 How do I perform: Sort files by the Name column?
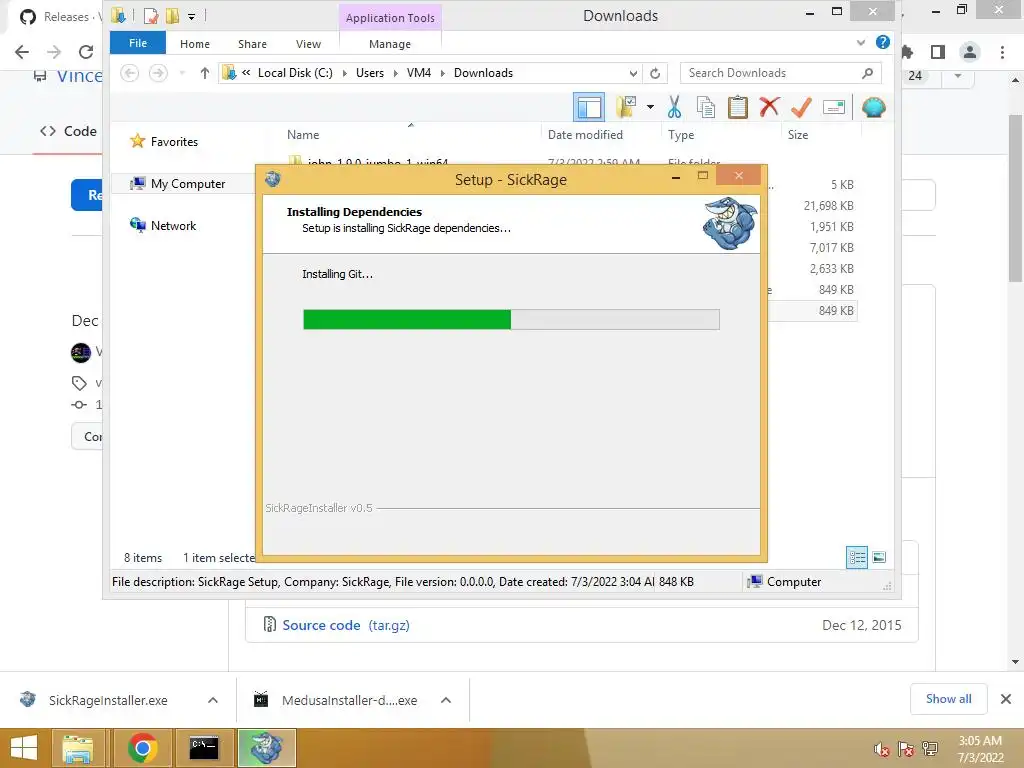tap(303, 135)
